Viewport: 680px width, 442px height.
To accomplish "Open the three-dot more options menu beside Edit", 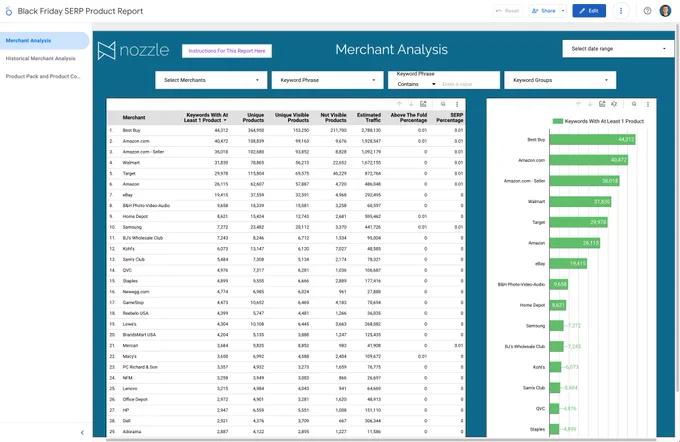I will (x=621, y=11).
